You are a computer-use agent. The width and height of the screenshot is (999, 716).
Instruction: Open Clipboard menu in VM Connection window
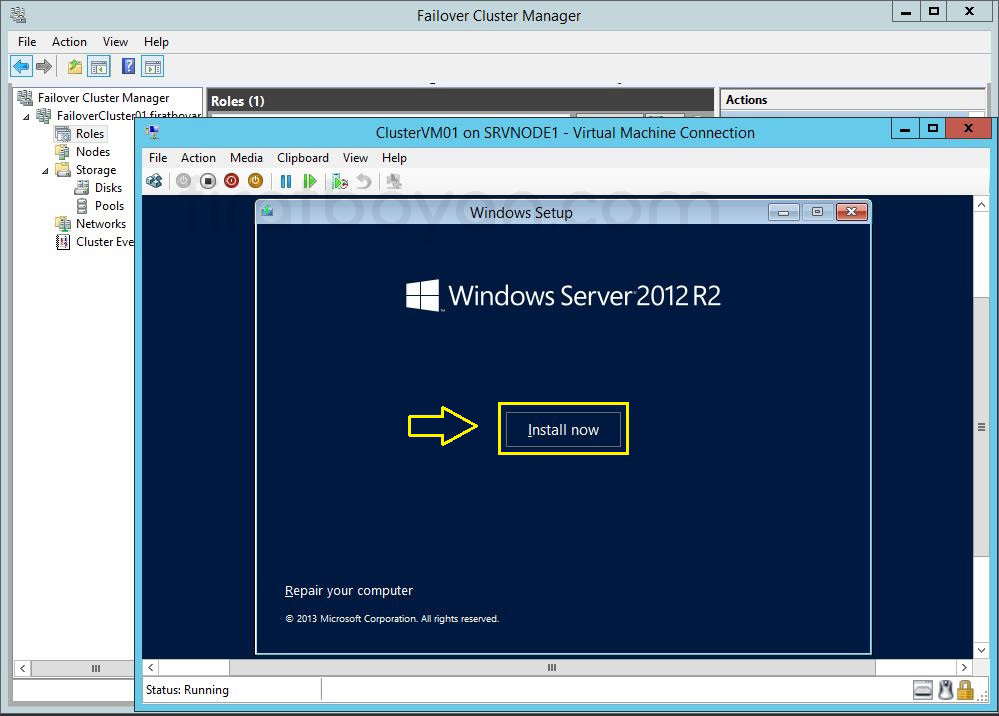303,157
